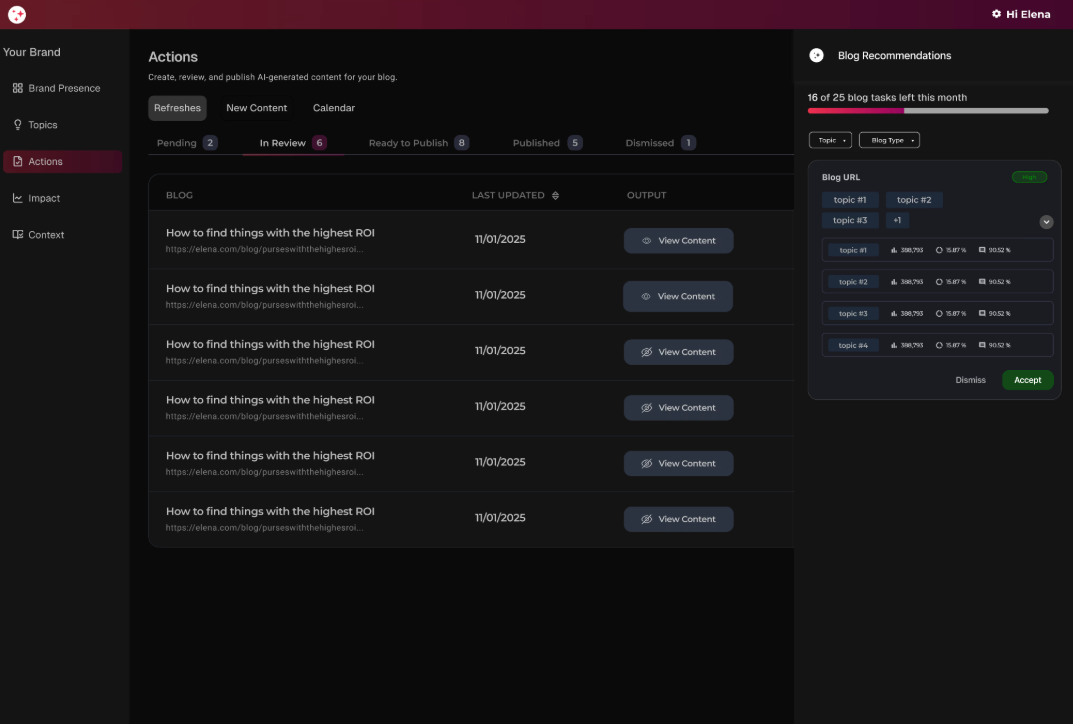Open the Topic filter dropdown
Viewport: 1073px width, 724px height.
click(x=830, y=140)
